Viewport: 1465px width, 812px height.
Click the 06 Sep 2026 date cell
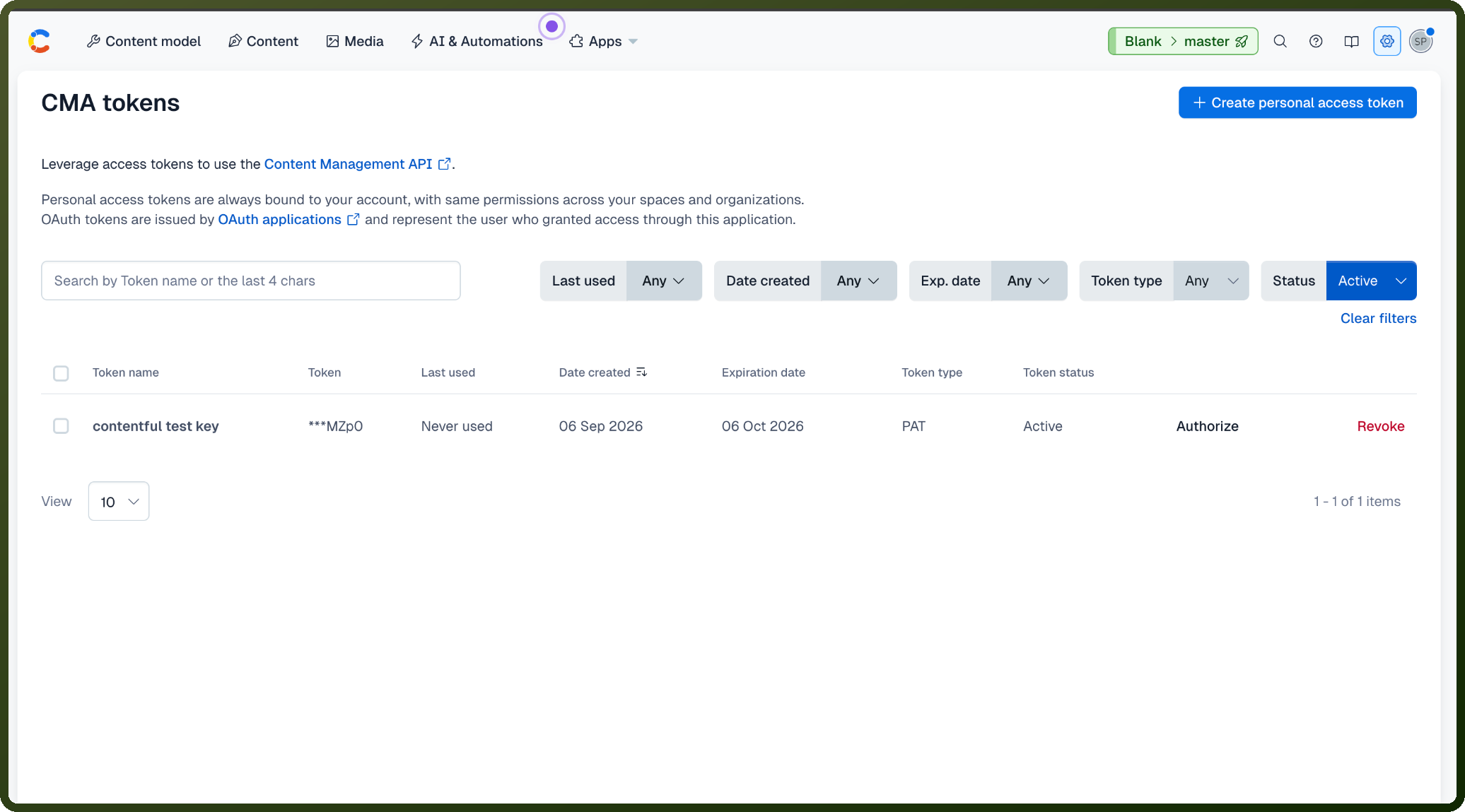point(601,426)
